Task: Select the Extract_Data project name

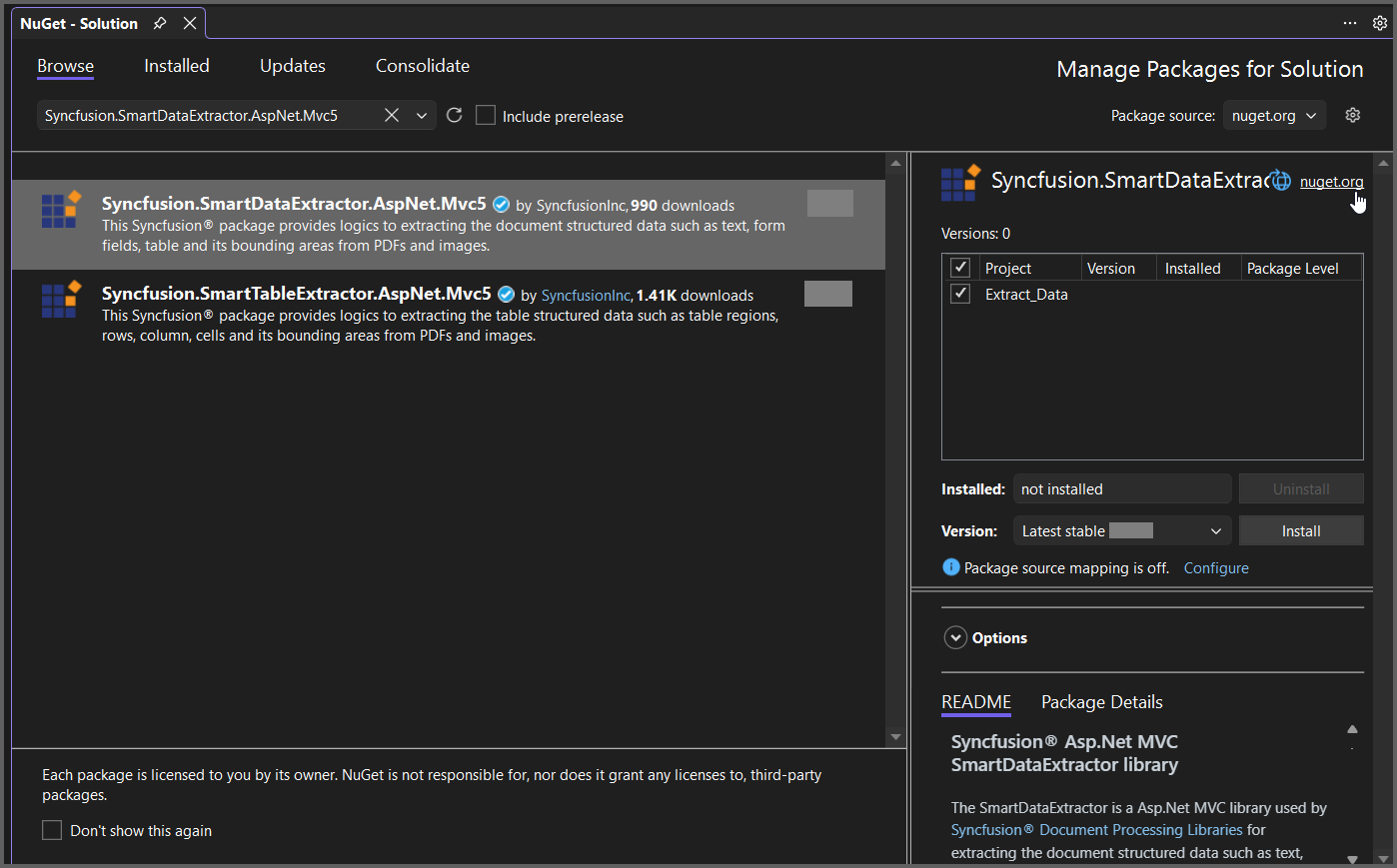Action: pyautogui.click(x=1026, y=295)
